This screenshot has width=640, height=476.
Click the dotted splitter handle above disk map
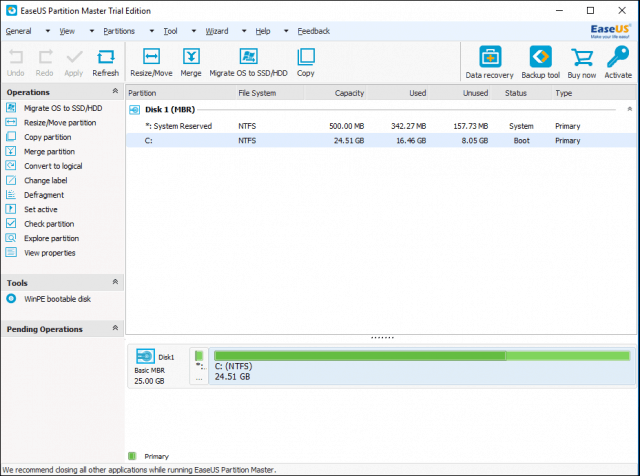click(382, 338)
